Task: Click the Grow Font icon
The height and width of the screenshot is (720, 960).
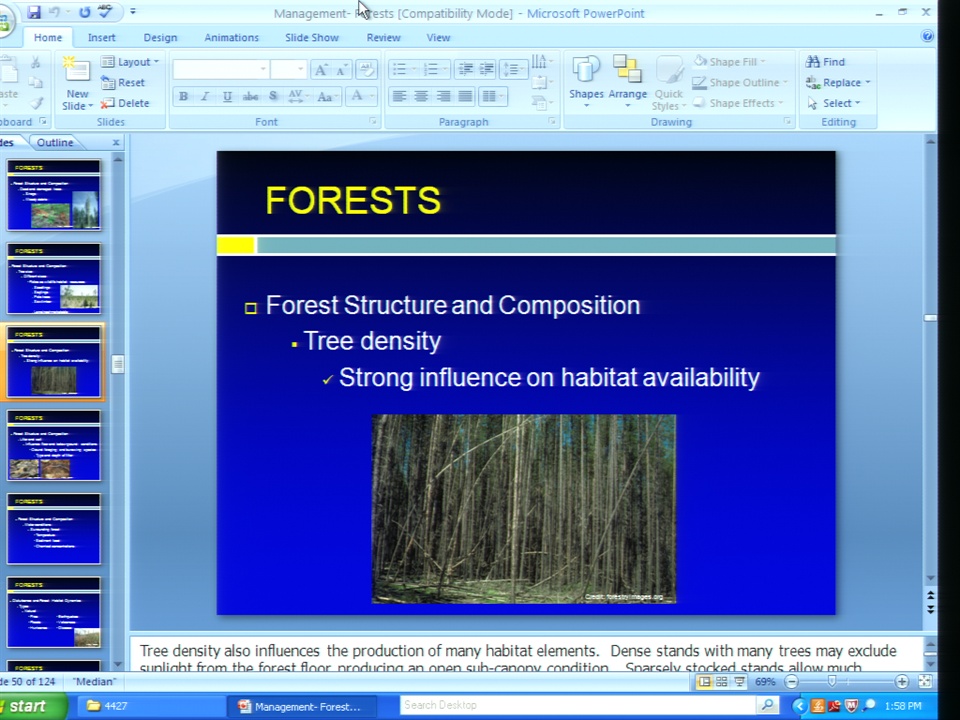Action: click(321, 70)
